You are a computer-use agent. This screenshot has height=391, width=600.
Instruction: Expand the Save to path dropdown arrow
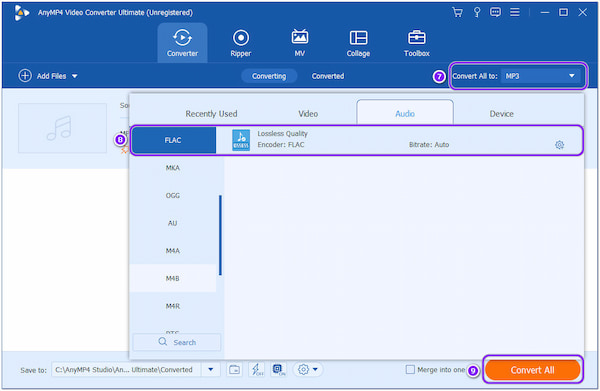point(210,370)
